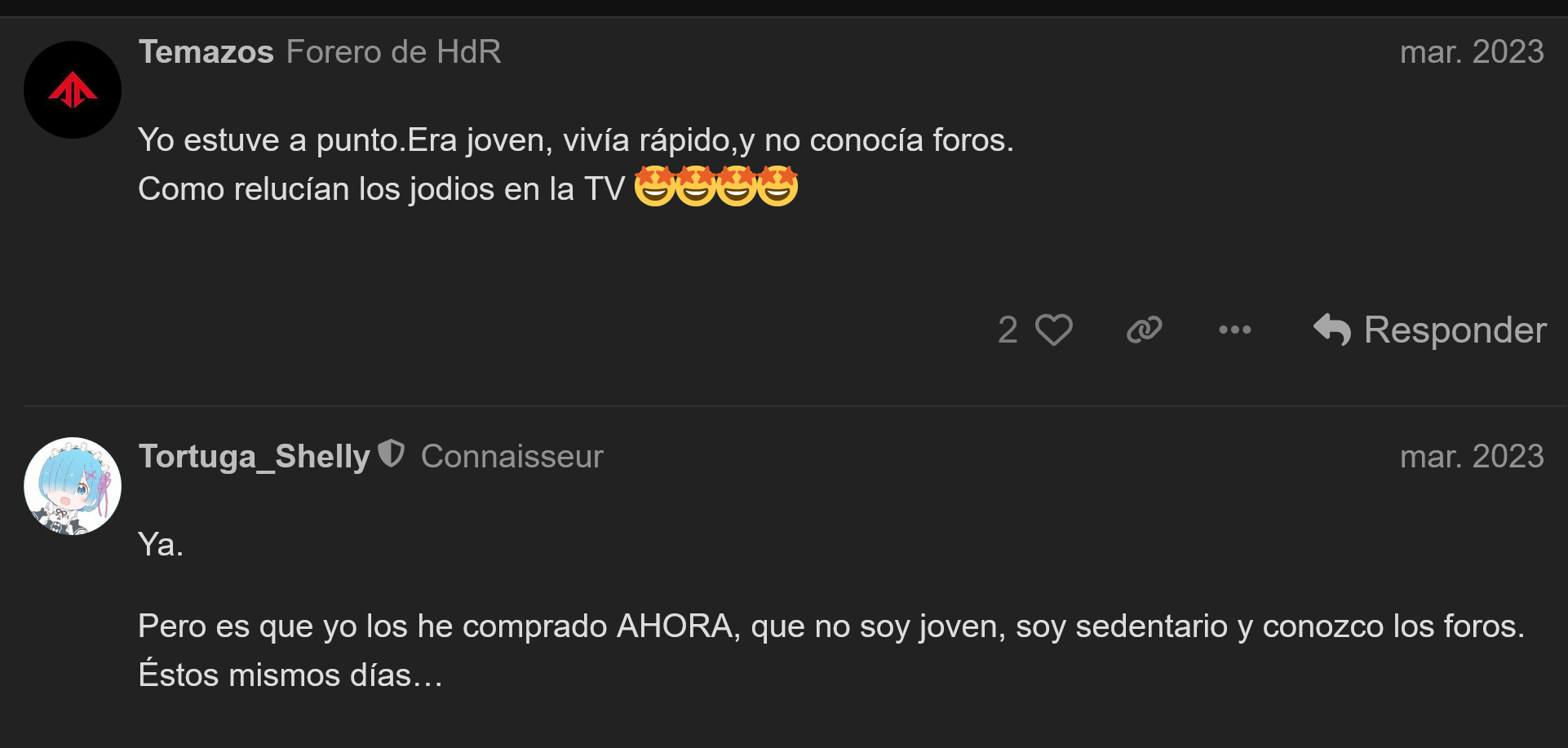The image size is (1568, 748).
Task: Open the Tortuga_Shelly username profile link
Action: pos(254,457)
